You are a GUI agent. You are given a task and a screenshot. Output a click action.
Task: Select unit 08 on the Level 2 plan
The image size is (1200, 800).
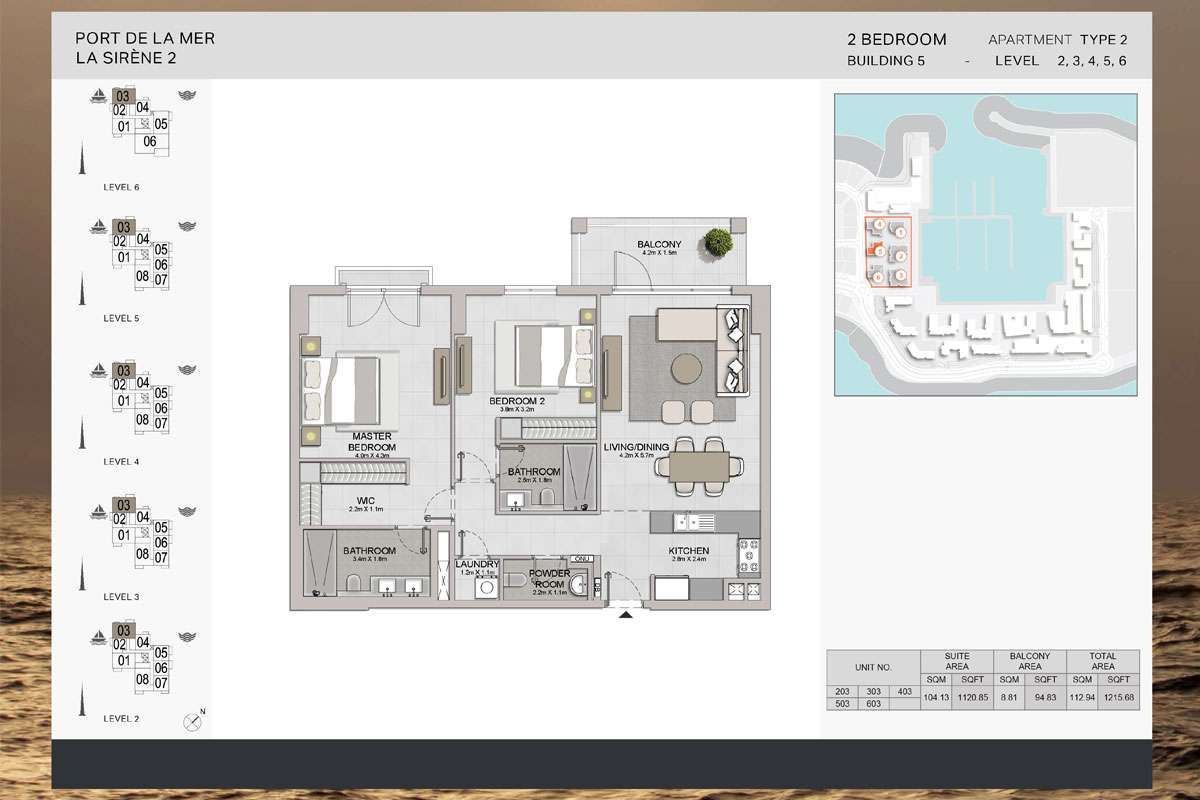[x=142, y=679]
